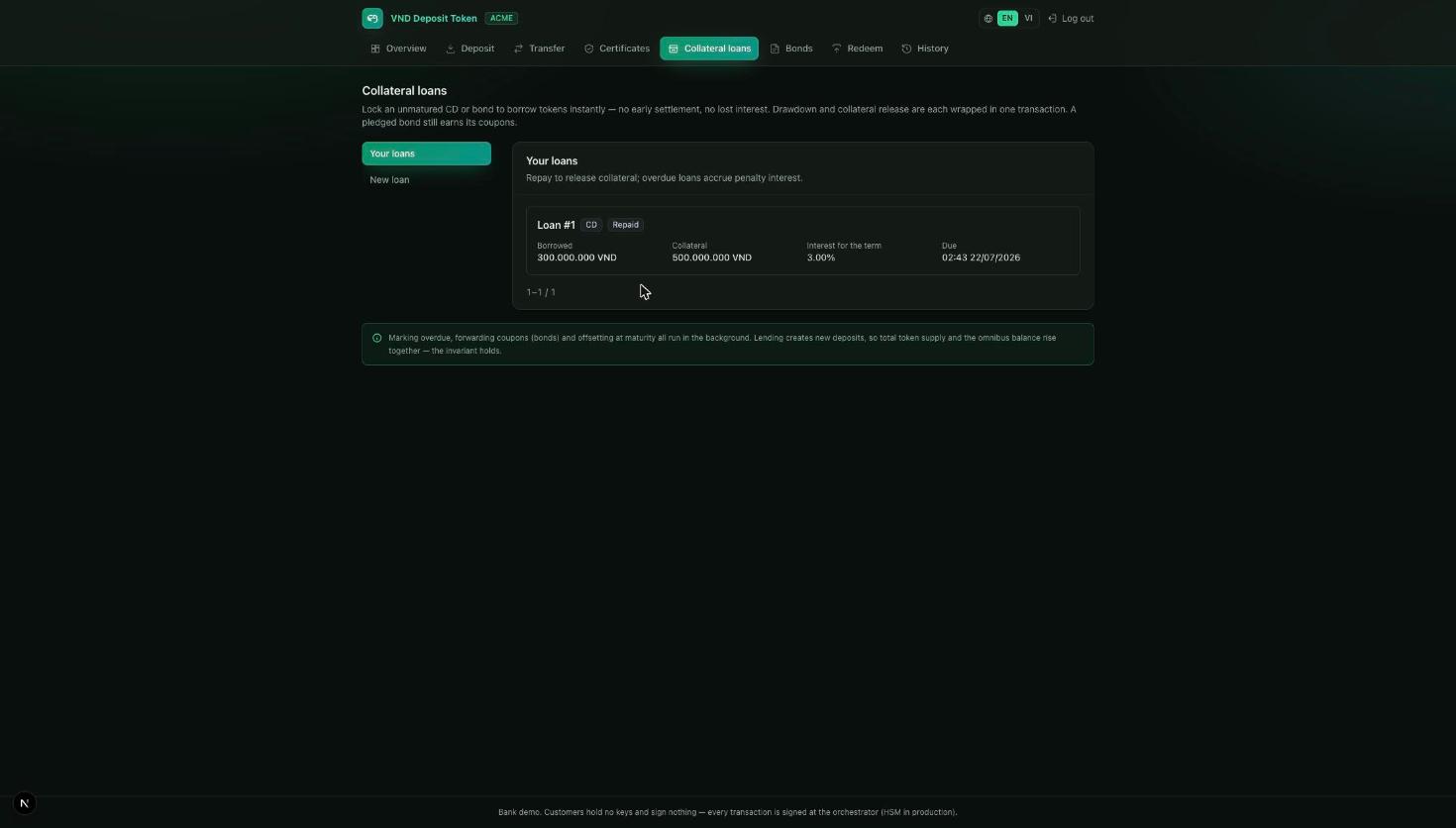Click the borrowed amount 300.000.000 VND
Viewport: 1456px width, 828px height.
[x=576, y=258]
